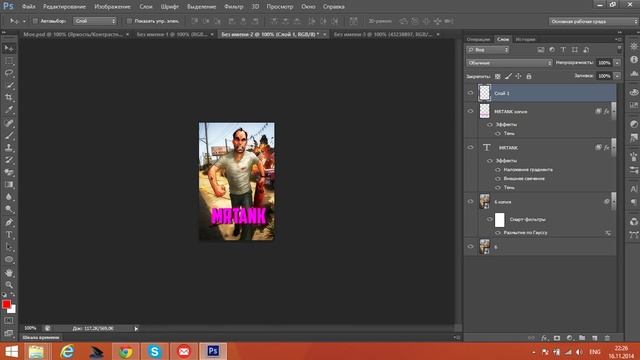The width and height of the screenshot is (640, 360).
Task: Select the Rectangular Marquee tool
Action: point(9,61)
